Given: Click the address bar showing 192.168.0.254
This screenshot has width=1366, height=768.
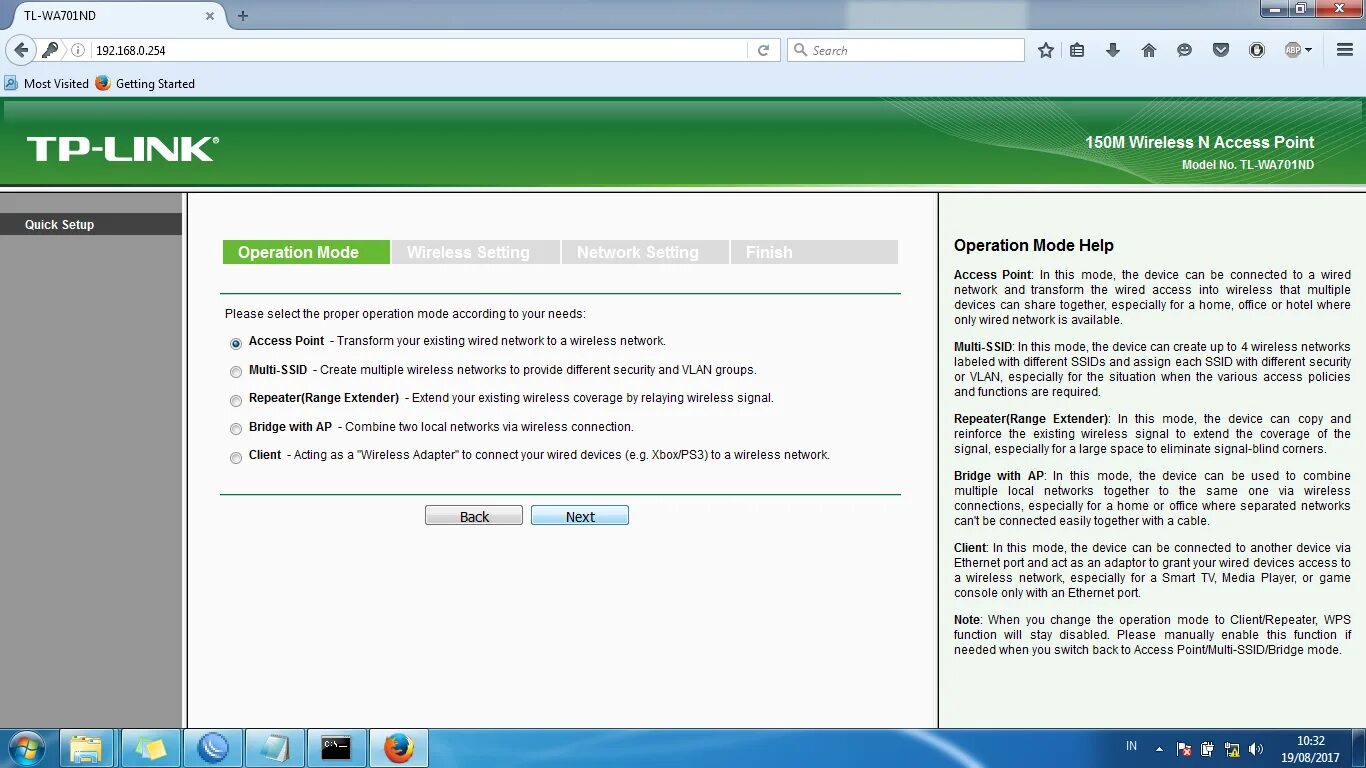Looking at the screenshot, I should [x=418, y=50].
